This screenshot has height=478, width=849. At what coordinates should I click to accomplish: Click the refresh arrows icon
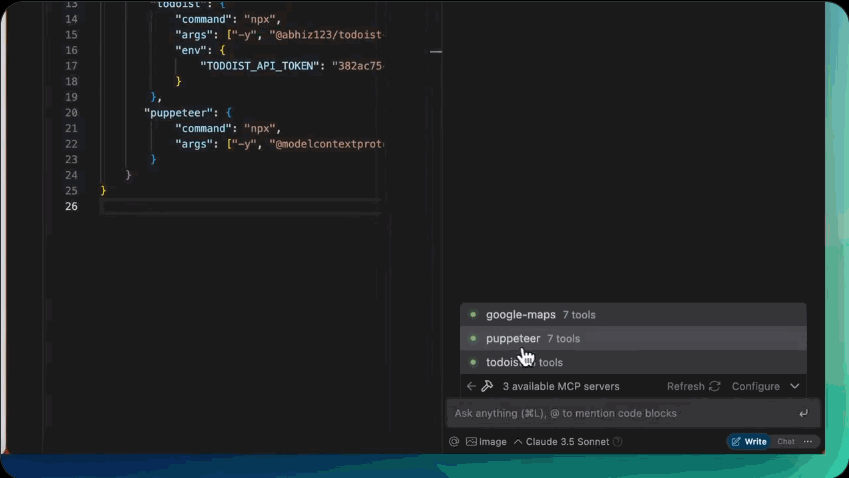point(714,386)
